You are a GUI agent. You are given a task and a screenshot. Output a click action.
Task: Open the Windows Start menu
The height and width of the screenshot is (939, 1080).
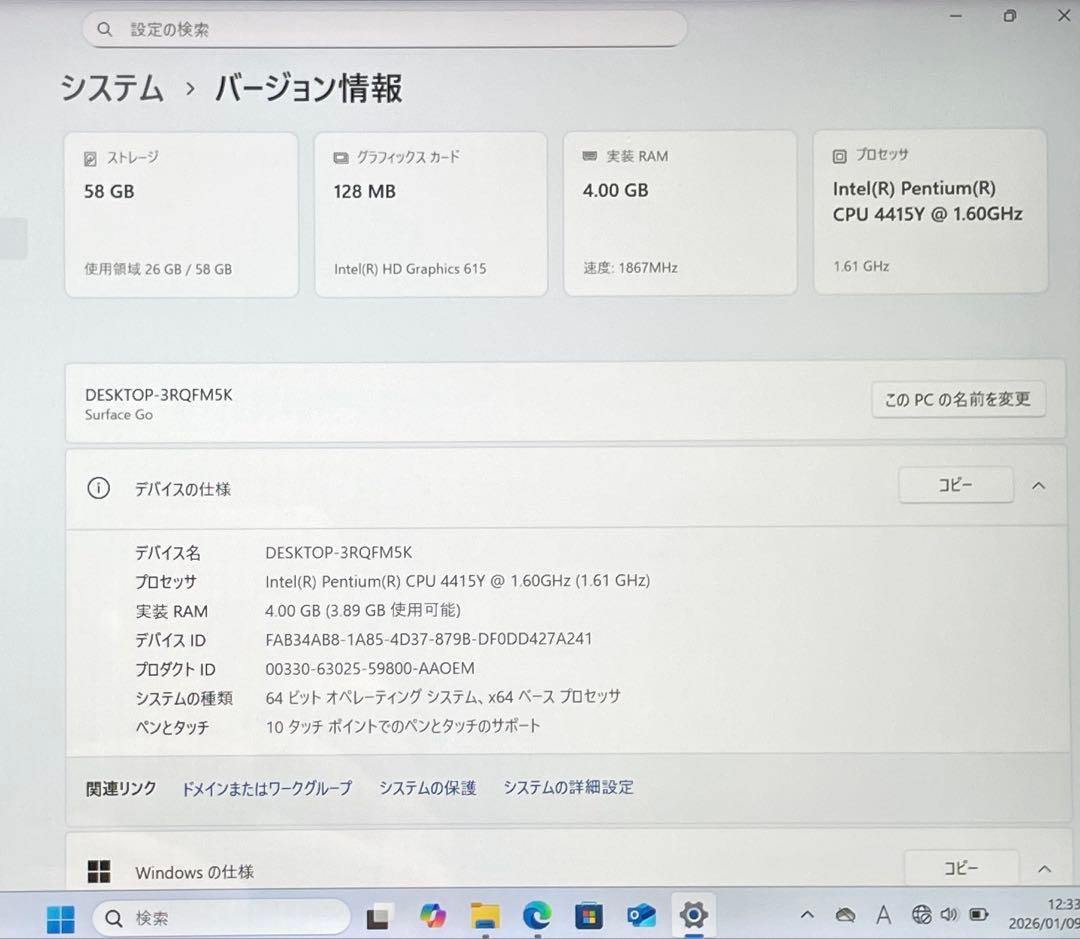pyautogui.click(x=62, y=917)
